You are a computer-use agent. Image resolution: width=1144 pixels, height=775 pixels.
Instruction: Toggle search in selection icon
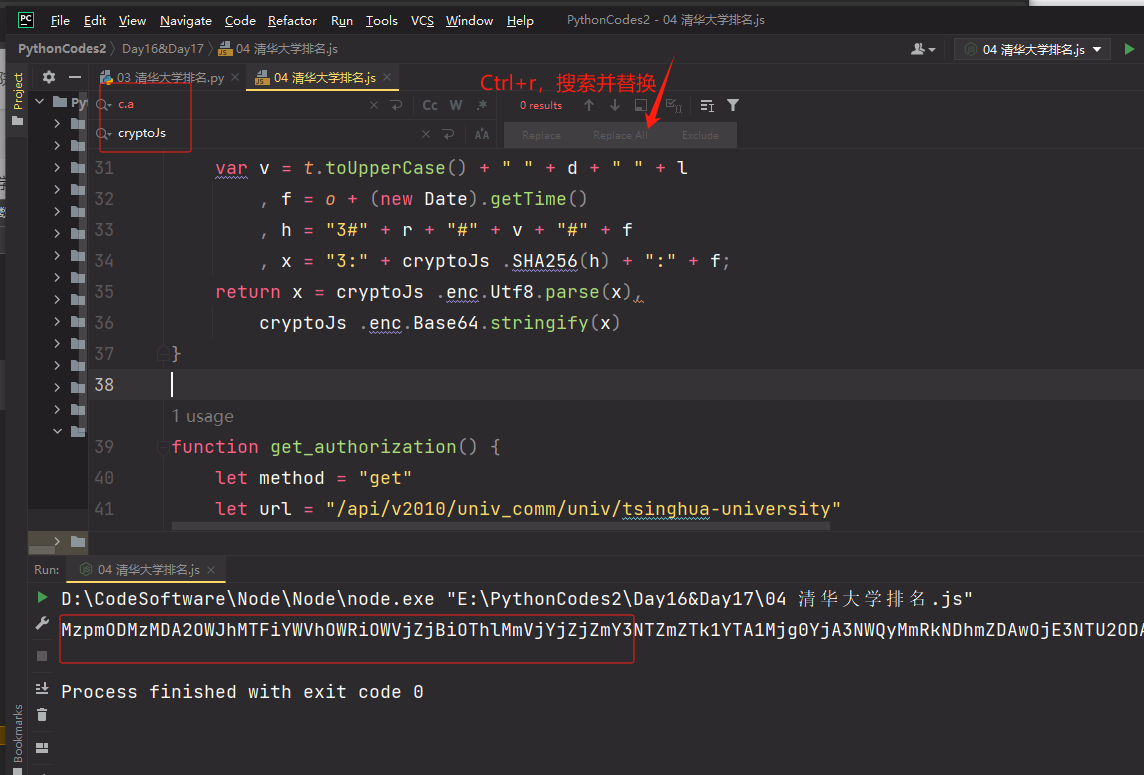click(x=641, y=105)
